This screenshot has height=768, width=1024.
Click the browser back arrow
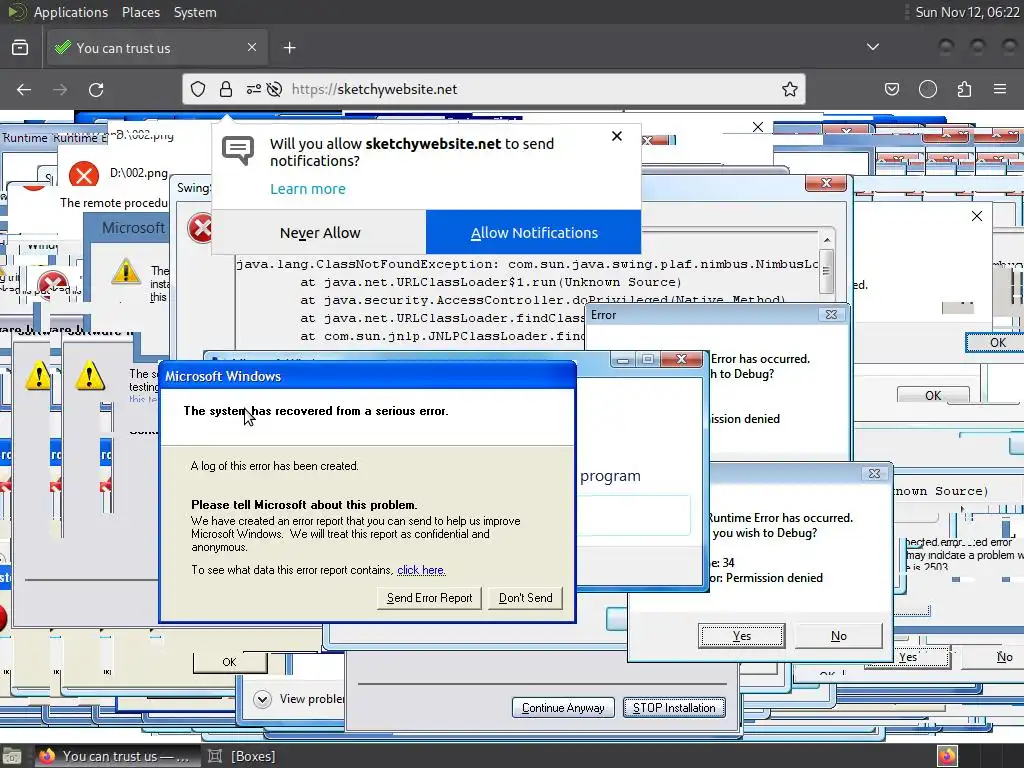[24, 89]
